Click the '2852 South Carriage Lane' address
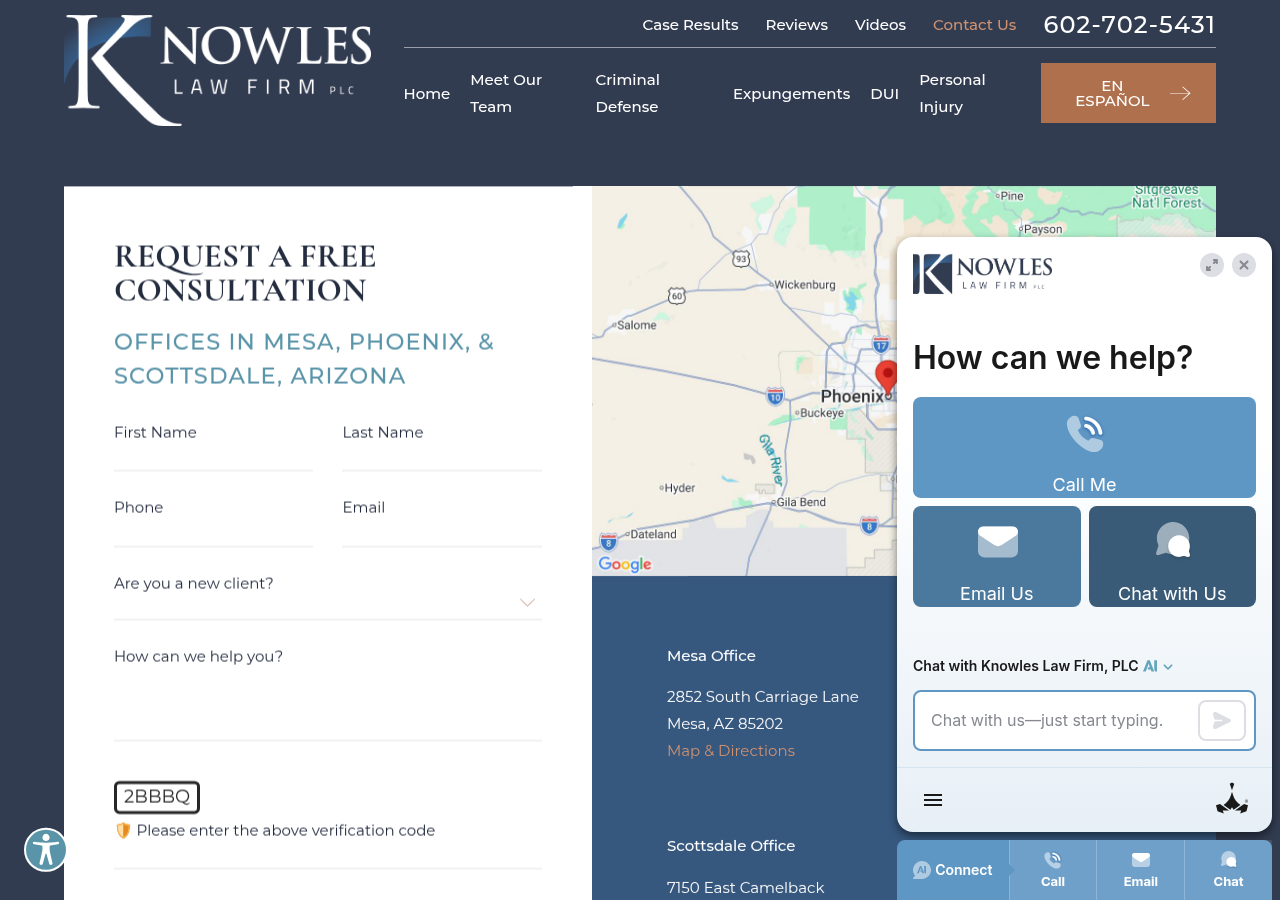This screenshot has height=900, width=1280. (763, 697)
